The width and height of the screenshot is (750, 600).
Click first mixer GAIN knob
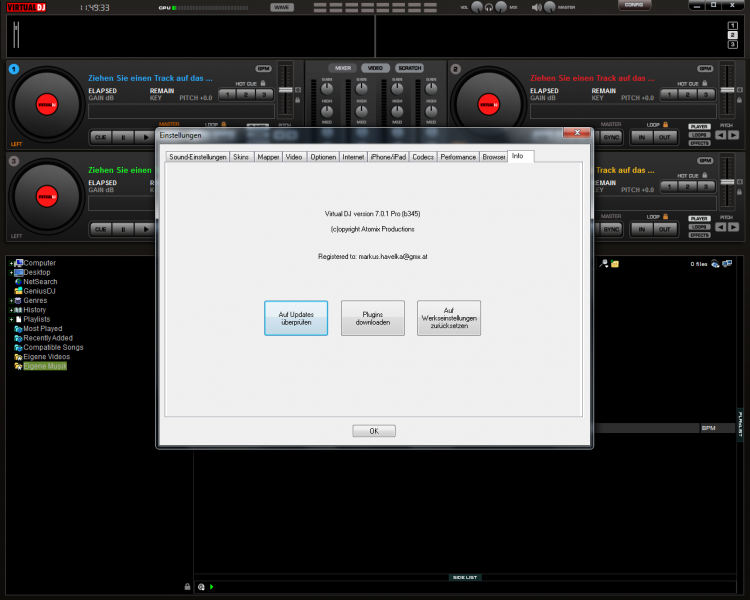[x=327, y=89]
